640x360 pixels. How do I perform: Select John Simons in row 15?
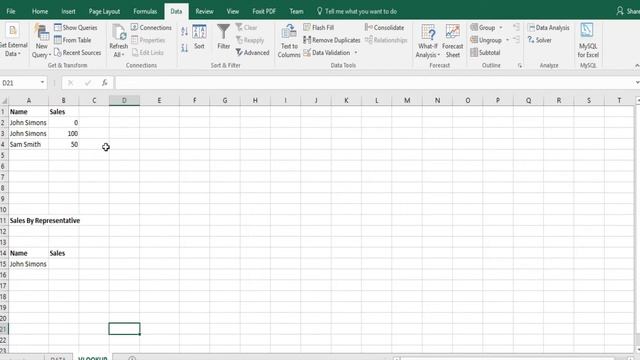click(x=29, y=264)
